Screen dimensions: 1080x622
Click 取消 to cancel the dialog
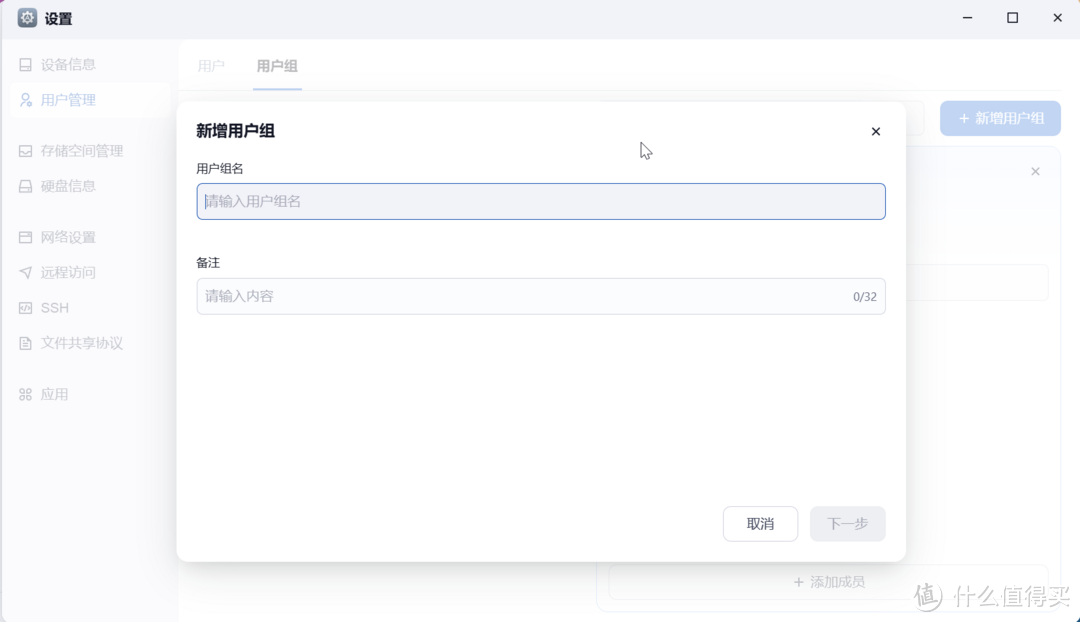coord(760,523)
